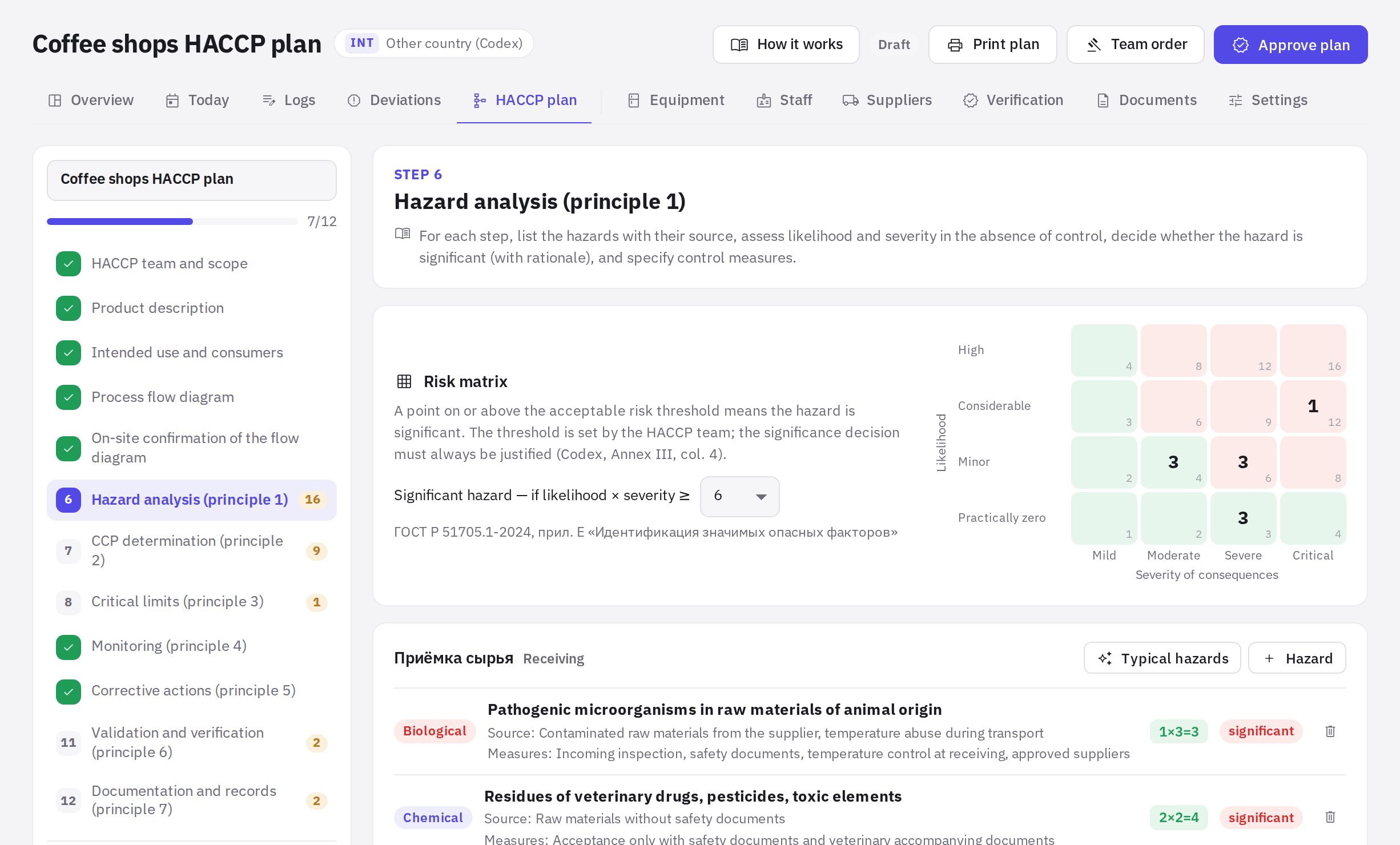Click the Approve plan button

(x=1290, y=45)
